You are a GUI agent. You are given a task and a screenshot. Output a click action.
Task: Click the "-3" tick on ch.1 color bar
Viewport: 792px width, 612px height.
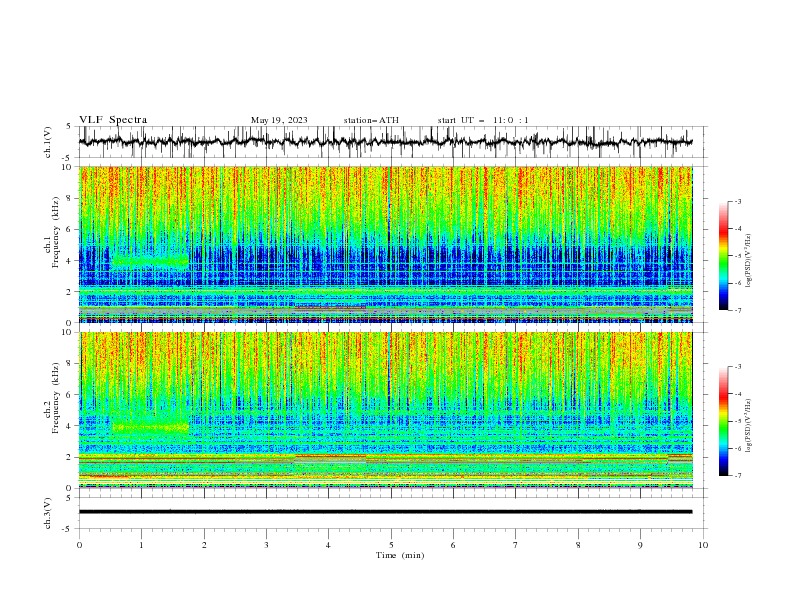click(738, 201)
